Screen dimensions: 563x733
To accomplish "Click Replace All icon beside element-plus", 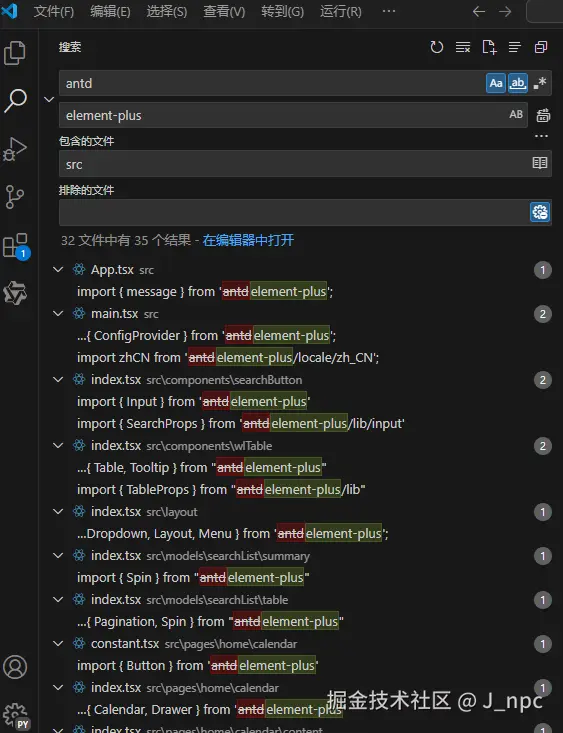I will point(543,115).
